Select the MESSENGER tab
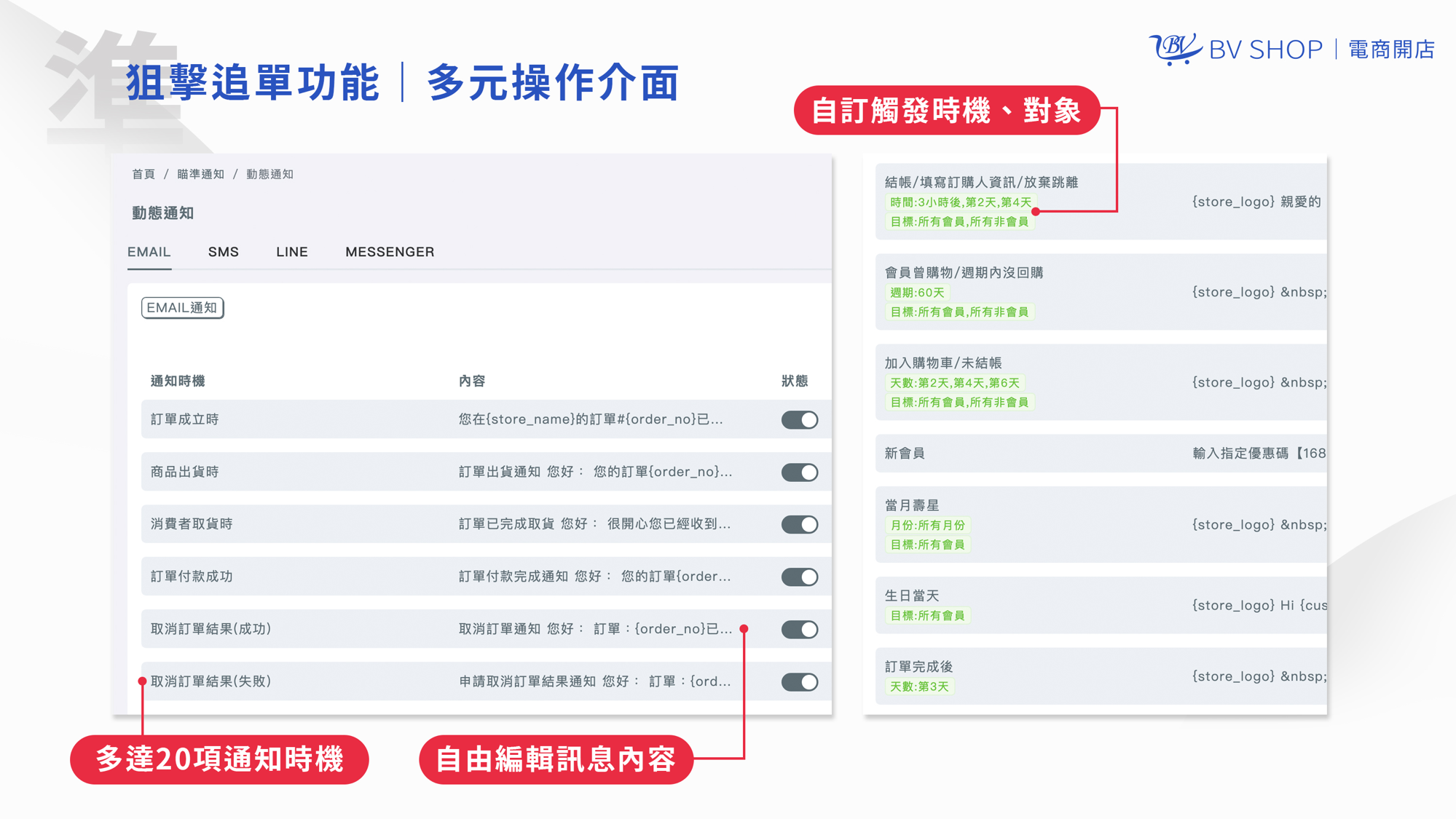The width and height of the screenshot is (1456, 819). coord(390,252)
